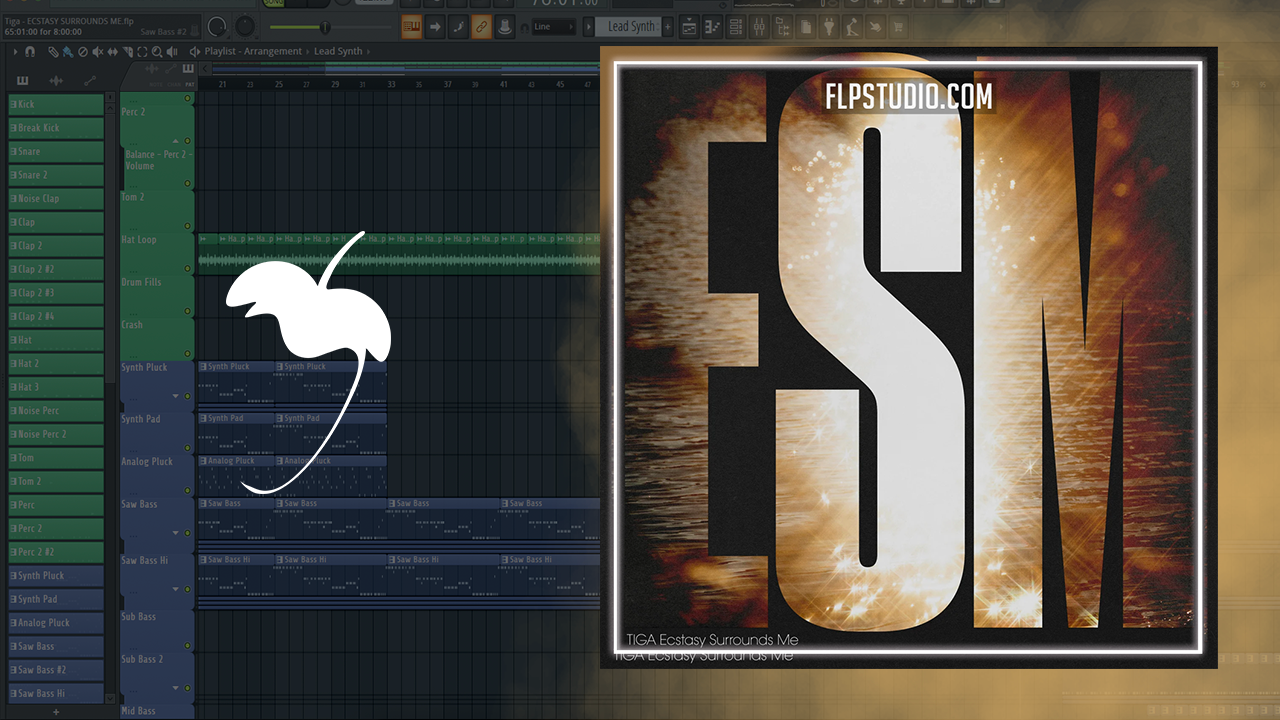Click the Lead Synth breadcrumb in playlist title

[x=338, y=51]
